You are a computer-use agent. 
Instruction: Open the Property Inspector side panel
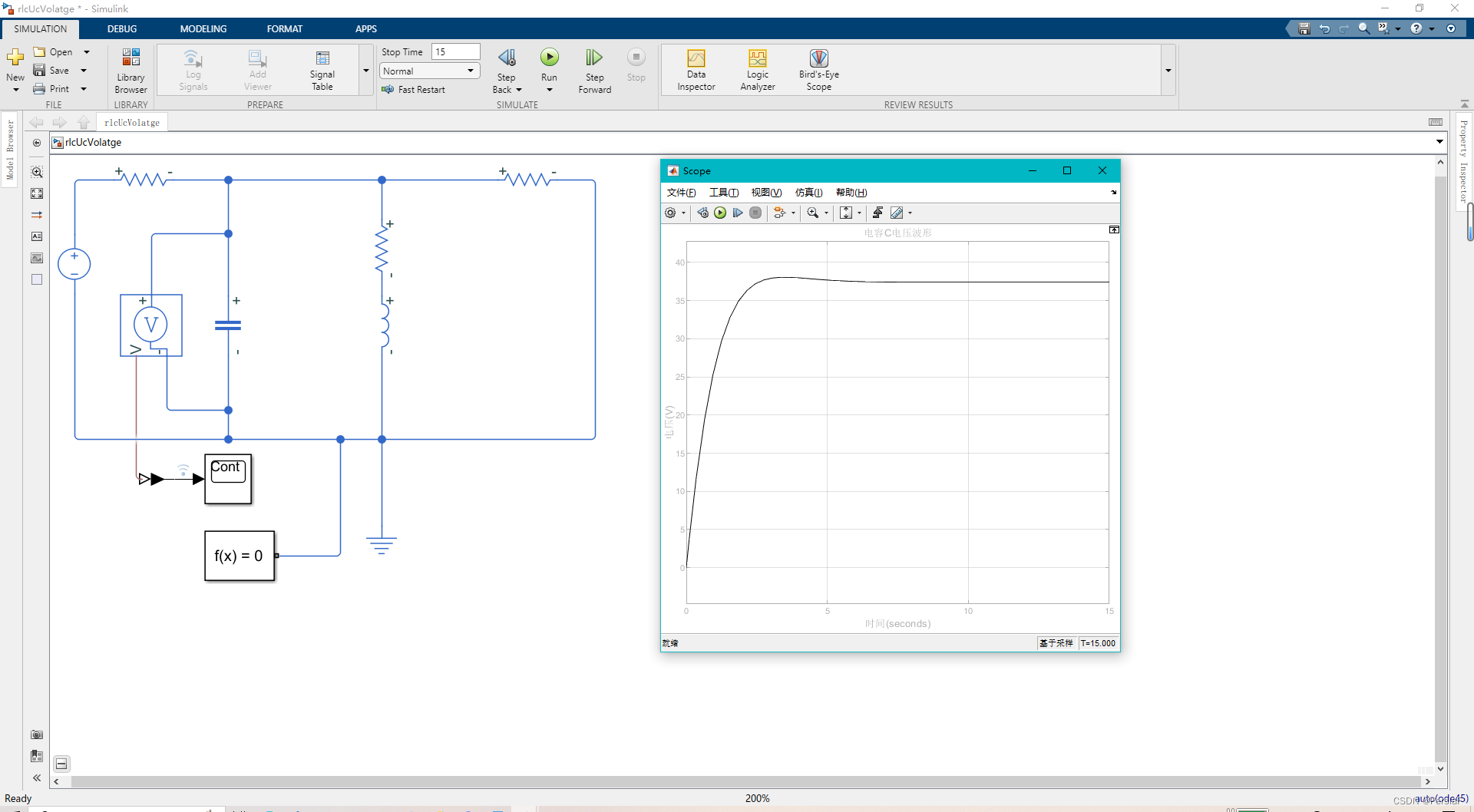click(x=1464, y=161)
